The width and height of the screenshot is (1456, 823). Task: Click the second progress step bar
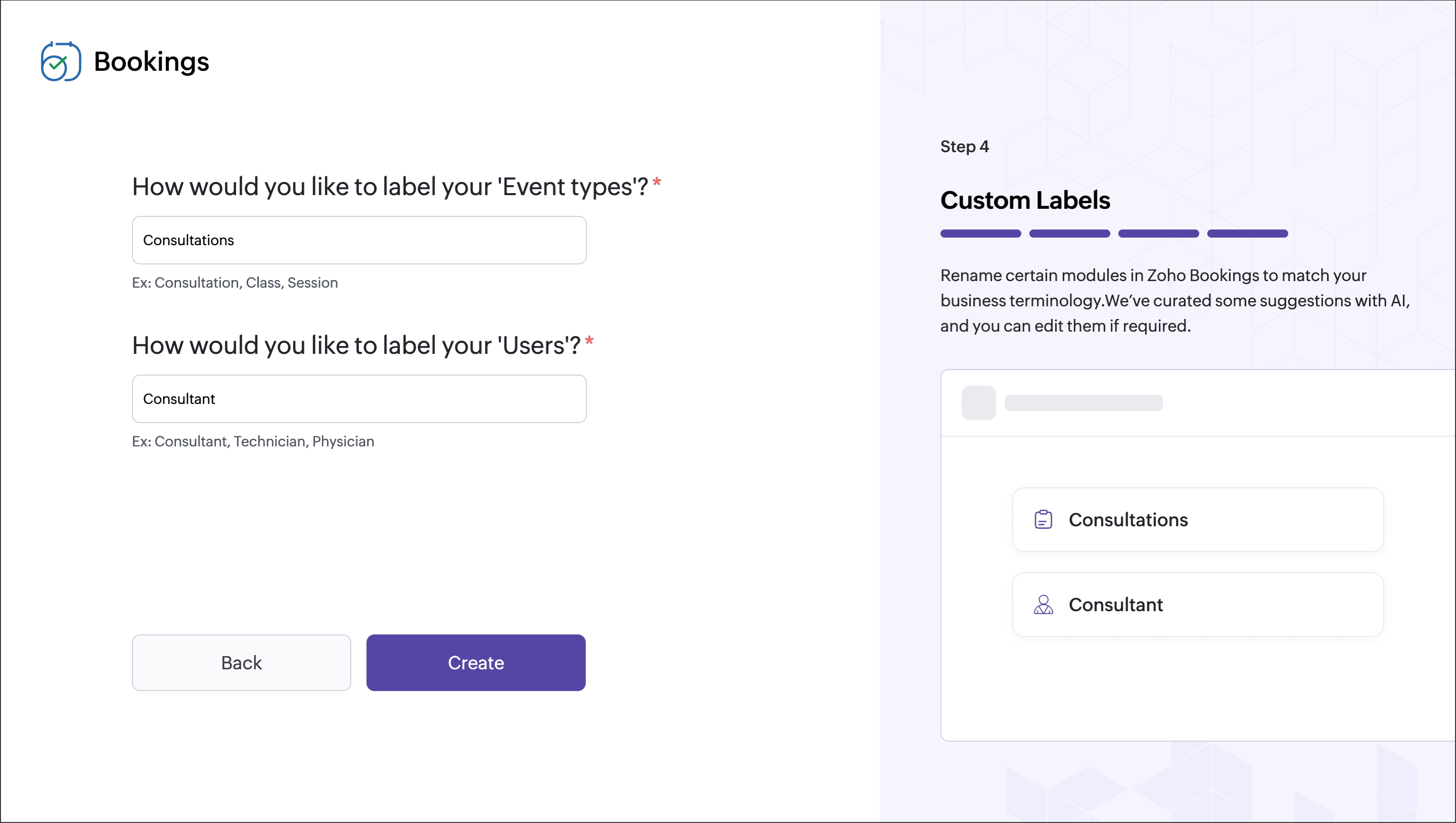[x=1069, y=234]
